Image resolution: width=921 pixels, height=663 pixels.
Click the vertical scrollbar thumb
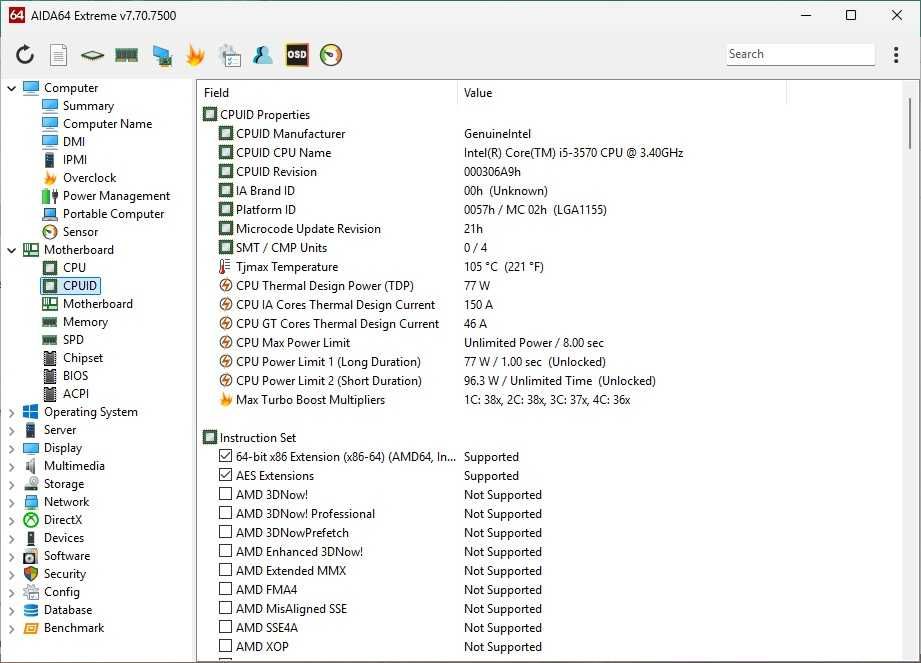click(x=910, y=123)
